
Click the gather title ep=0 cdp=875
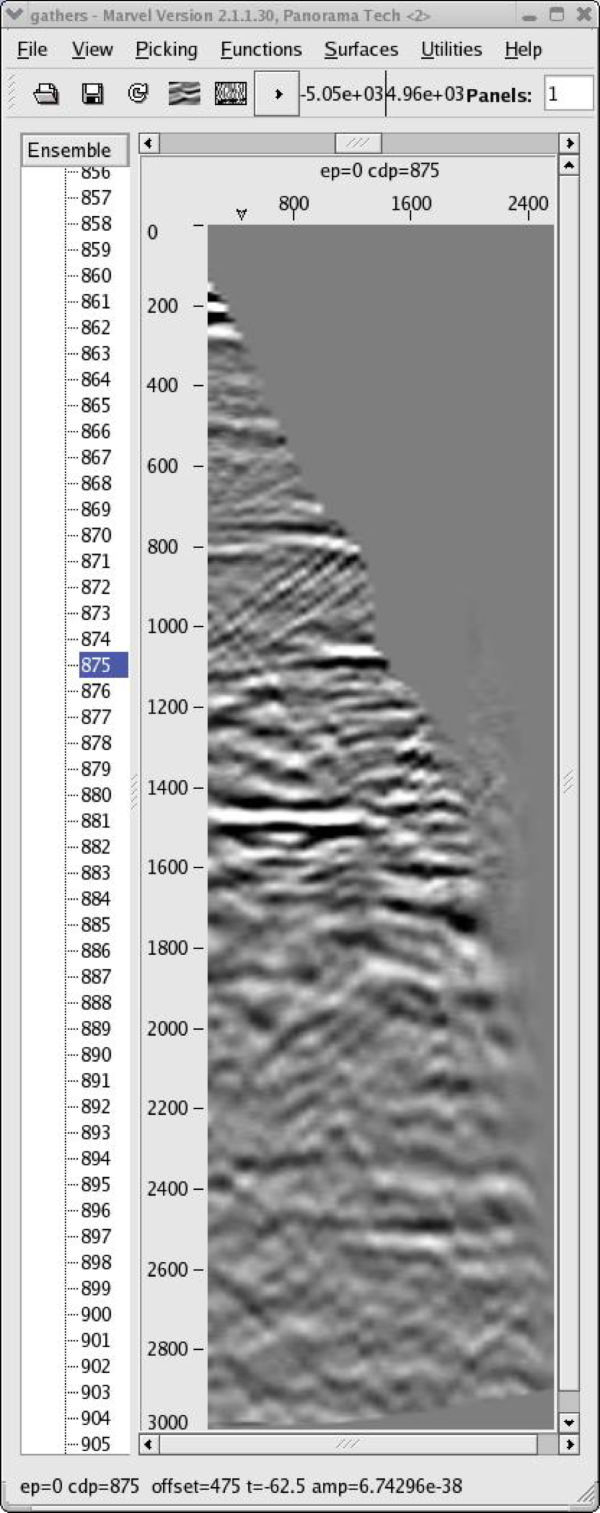pos(380,171)
